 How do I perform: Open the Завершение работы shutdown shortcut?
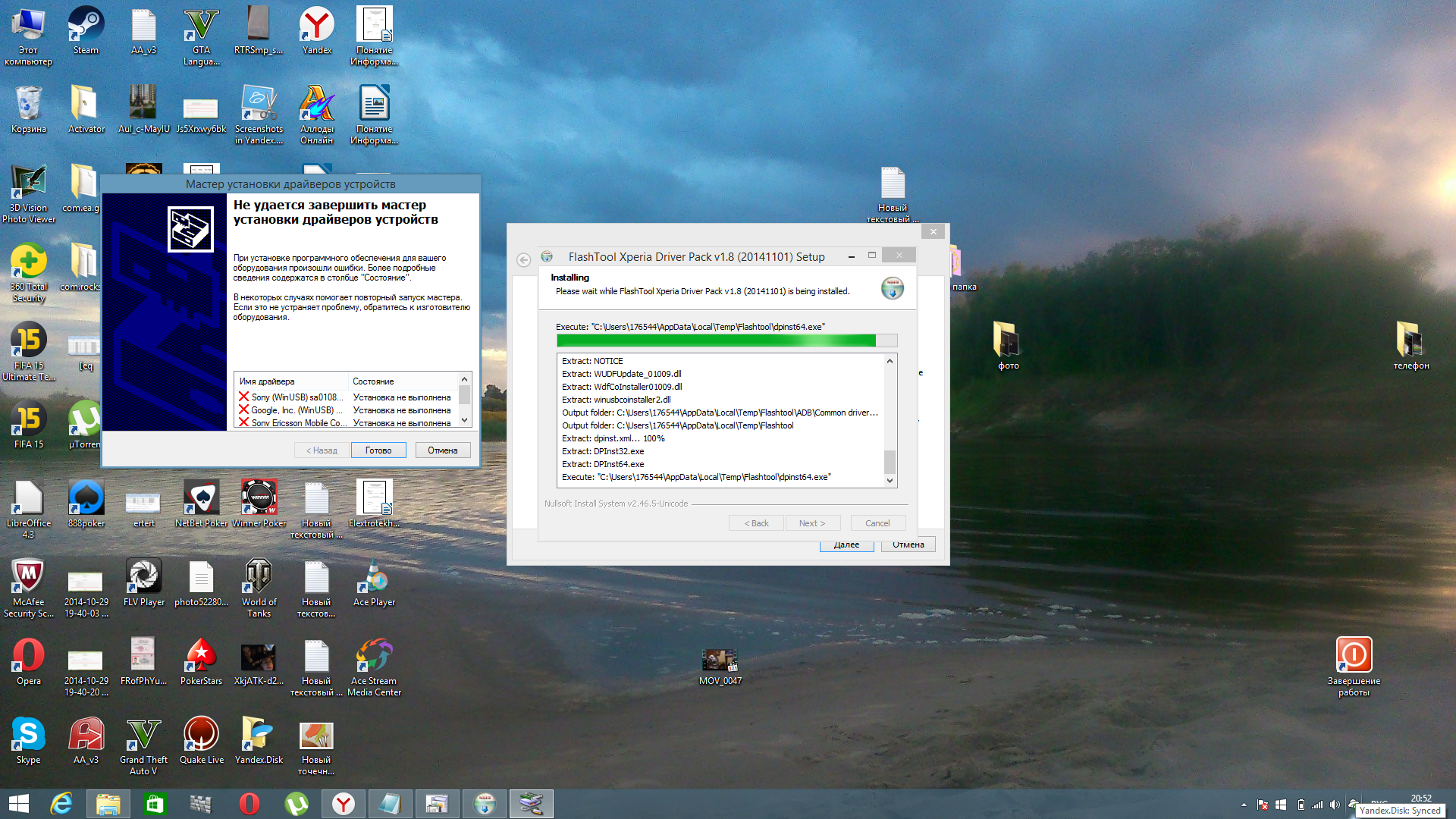[x=1354, y=657]
